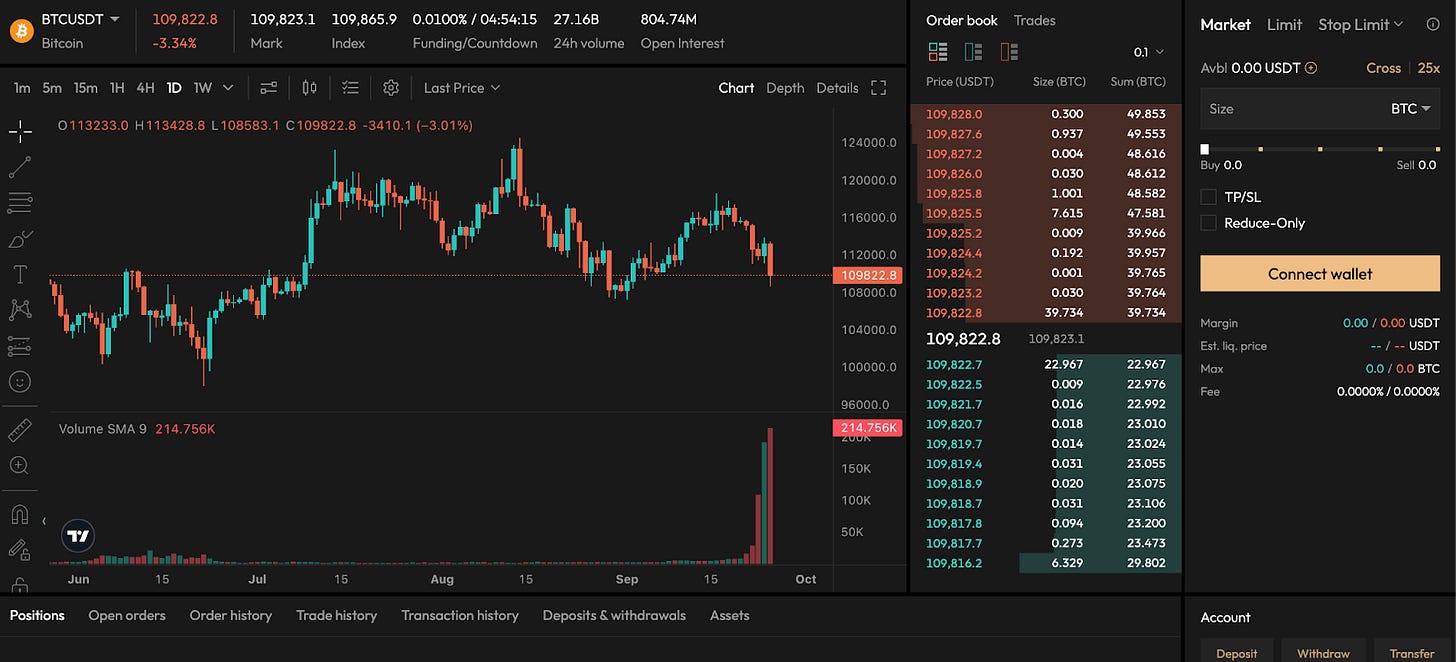The width and height of the screenshot is (1456, 662).
Task: Open the Deposits & withdrawals tab
Action: 614,615
